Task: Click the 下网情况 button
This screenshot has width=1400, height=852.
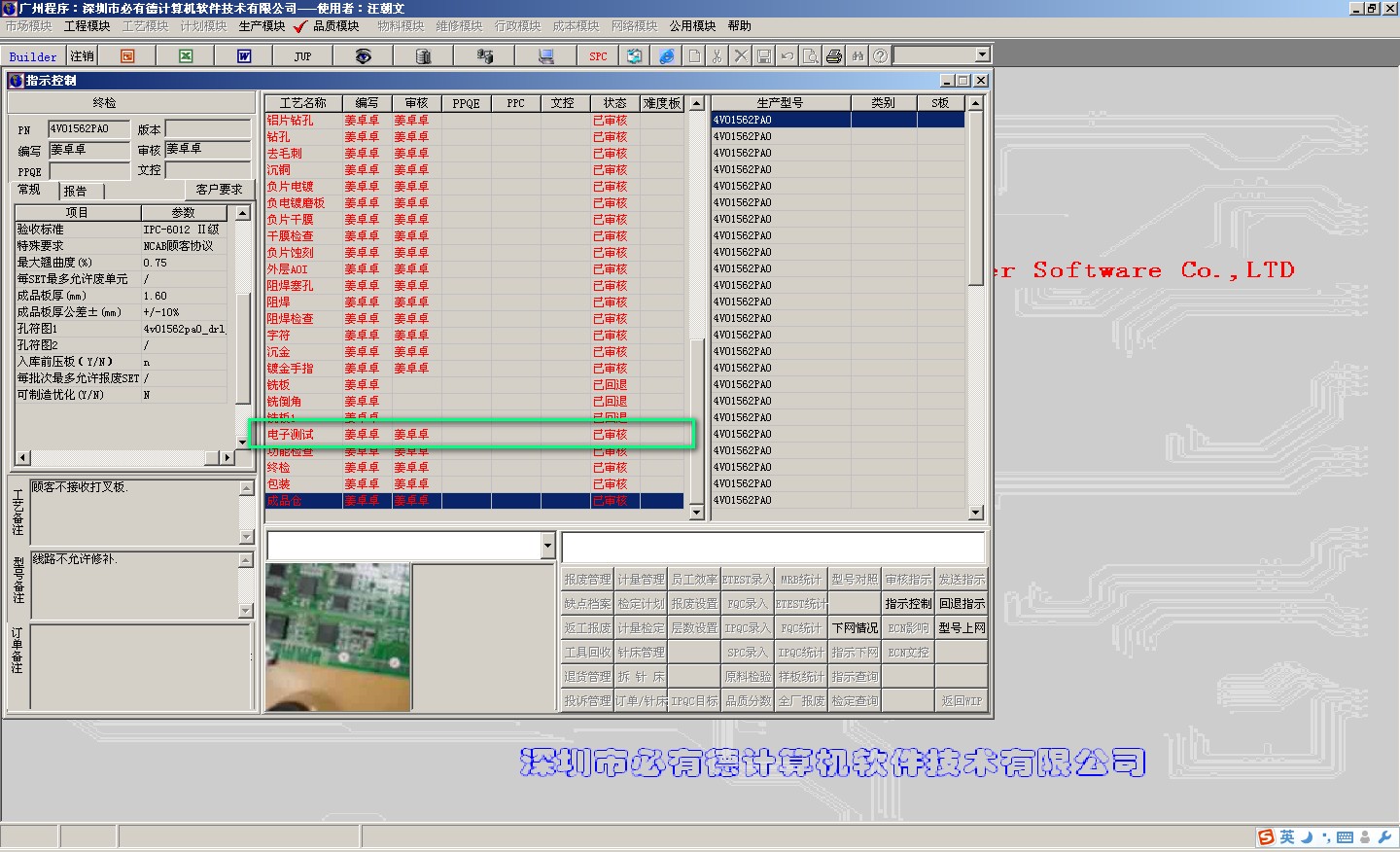Action: click(855, 627)
